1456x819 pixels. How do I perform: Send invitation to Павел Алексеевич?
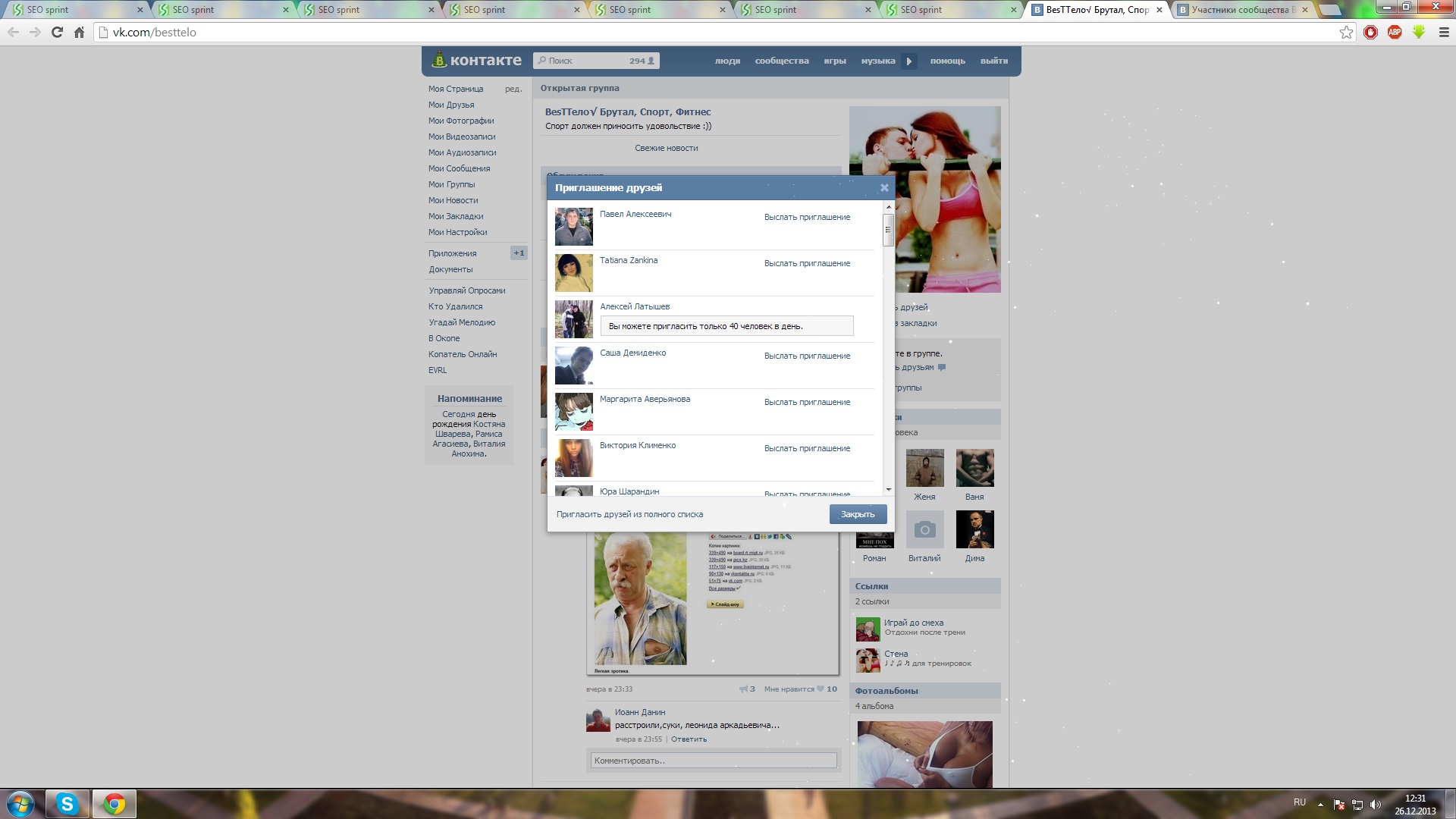807,218
